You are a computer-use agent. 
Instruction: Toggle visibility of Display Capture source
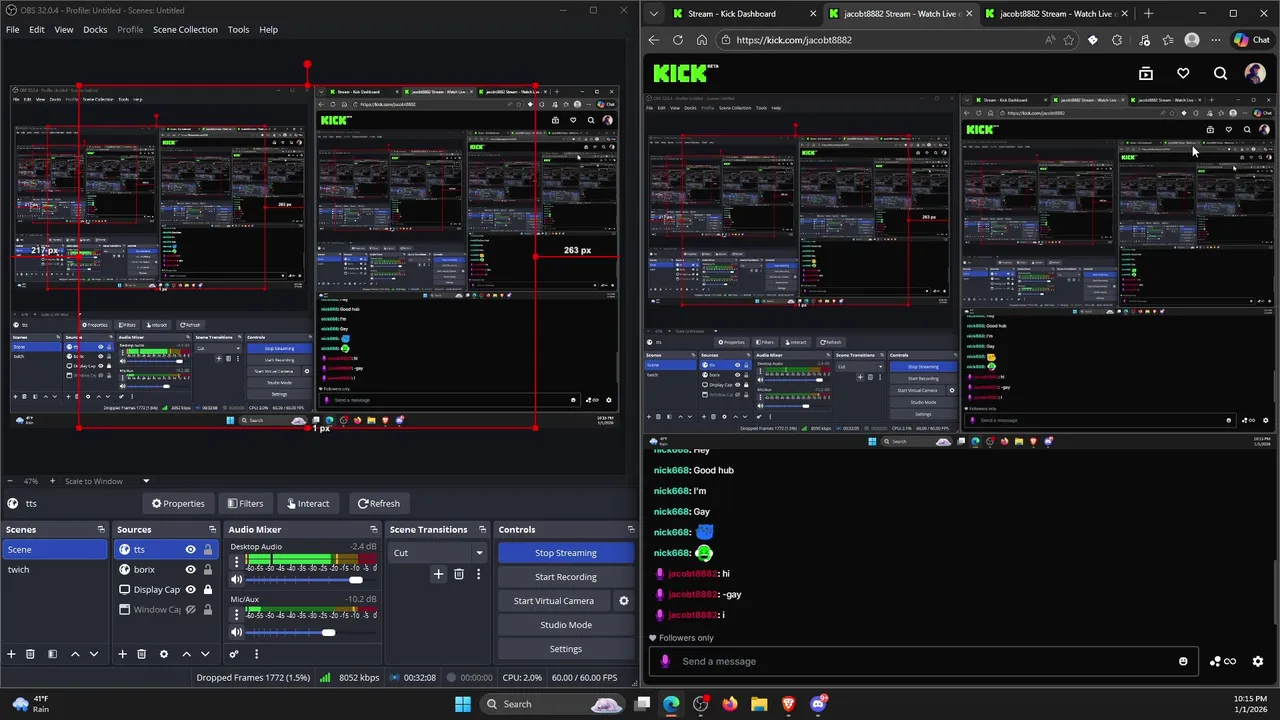coord(190,589)
